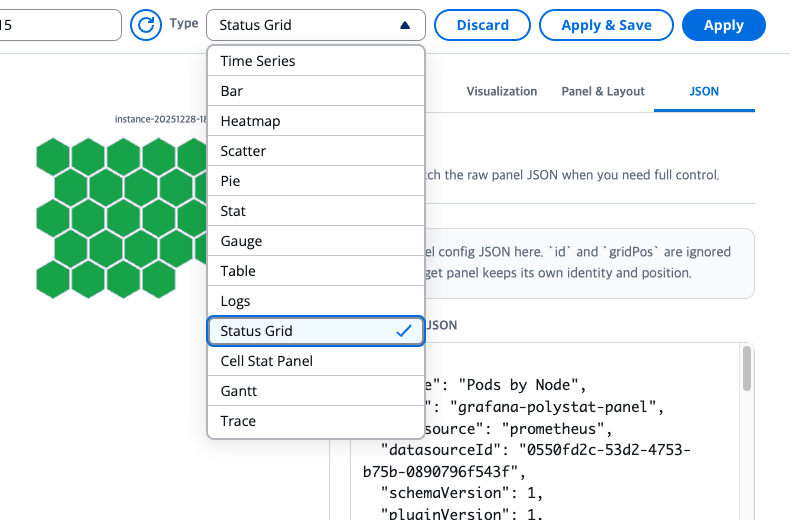Screen dimensions: 800x520
Task: Pick Trace visualization type
Action: coord(316,421)
